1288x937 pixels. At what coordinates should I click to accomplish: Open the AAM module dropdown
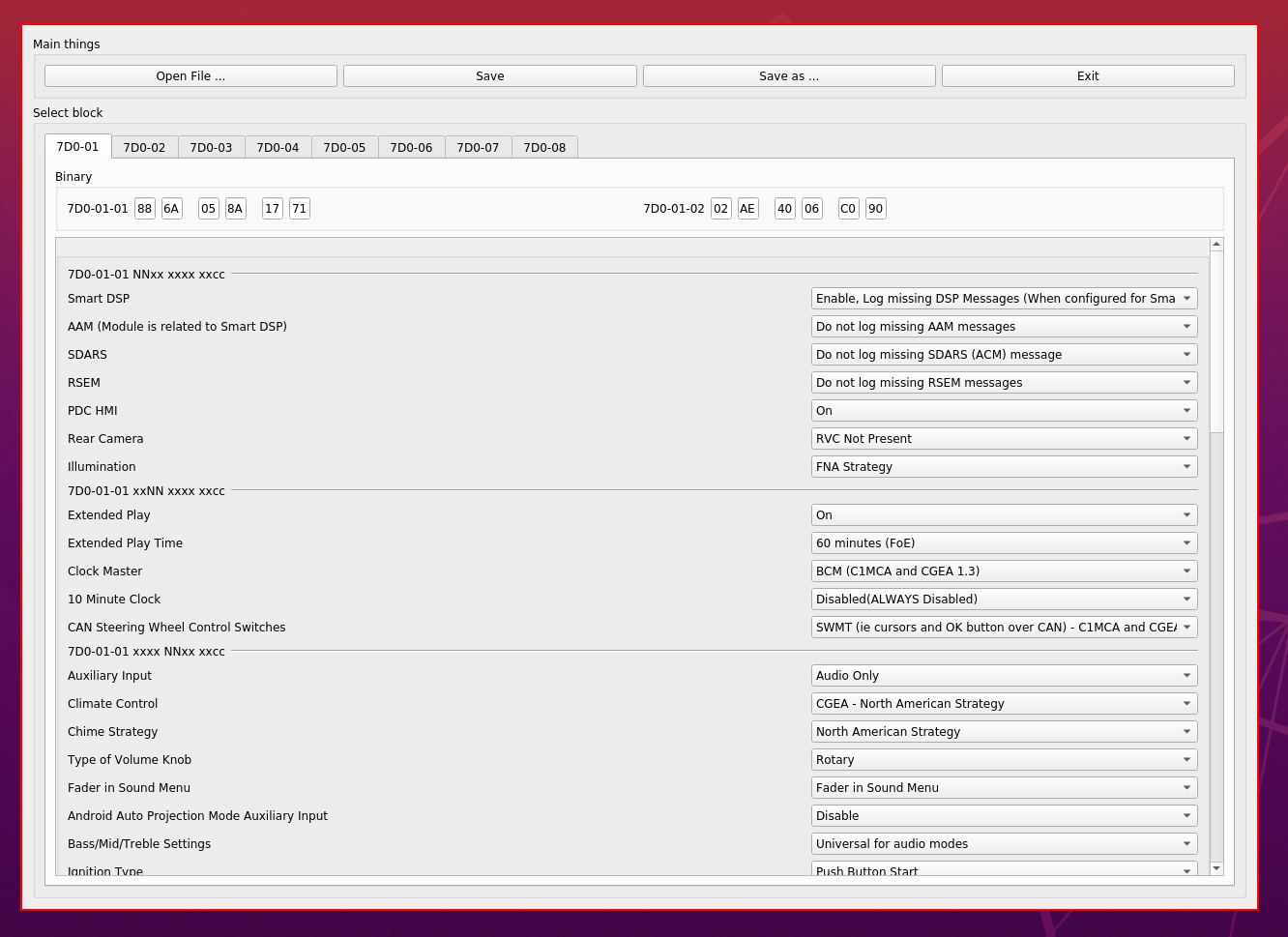tap(1004, 327)
